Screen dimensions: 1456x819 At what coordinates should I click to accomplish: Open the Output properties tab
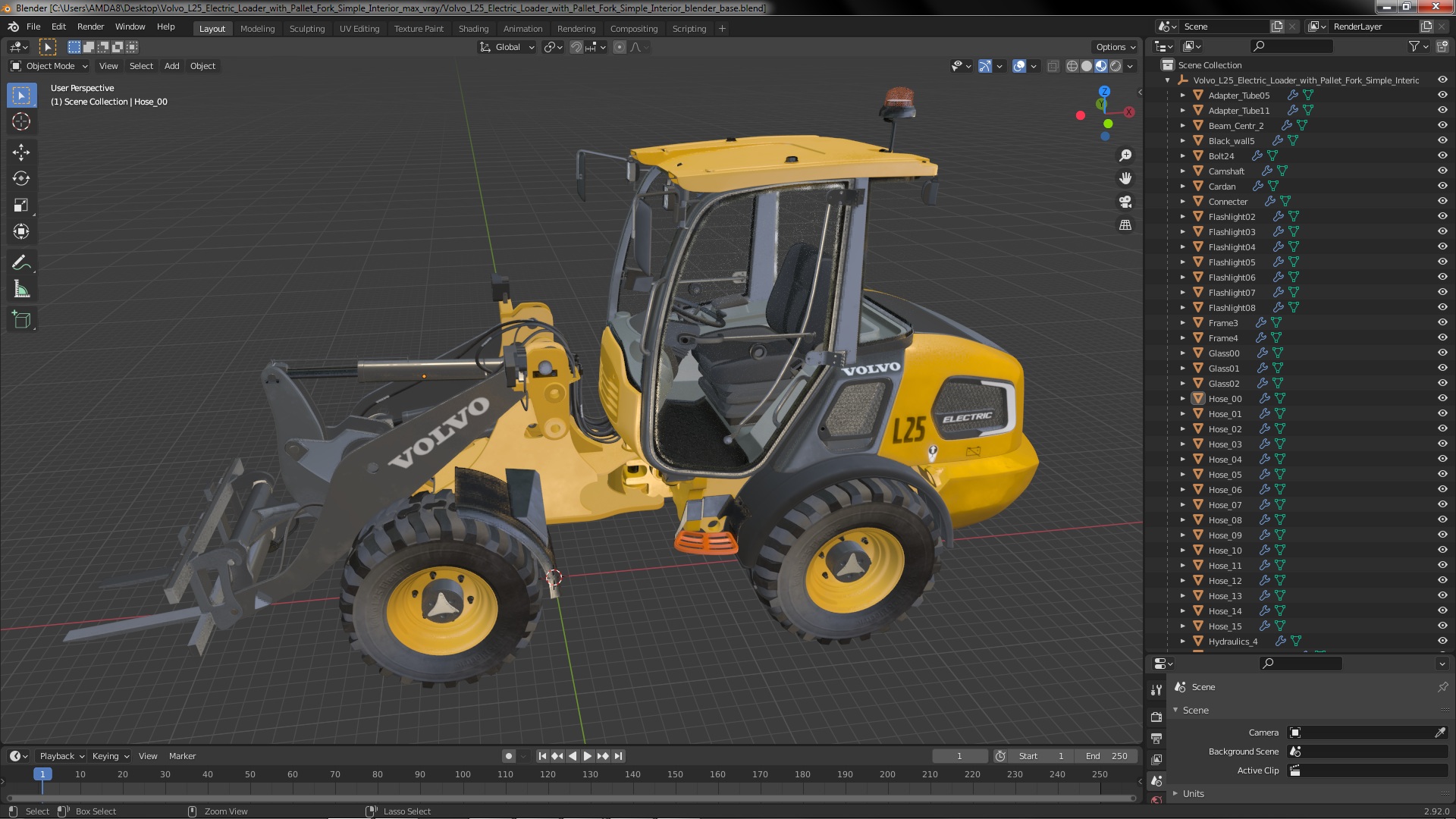[x=1156, y=738]
